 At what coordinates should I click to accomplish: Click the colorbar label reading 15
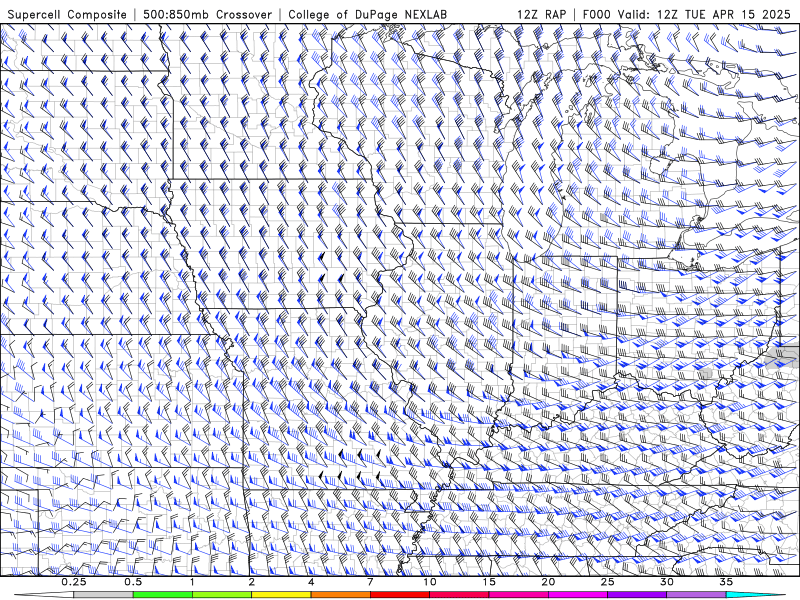coord(489,582)
